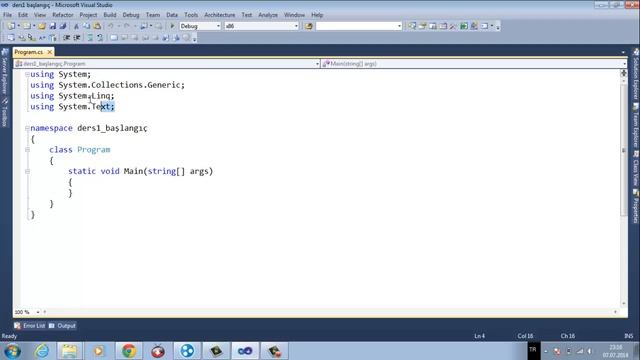This screenshot has height=360, width=640.
Task: Collapse the namespace ders1_başlangıç outlining block
Action: tap(27, 128)
